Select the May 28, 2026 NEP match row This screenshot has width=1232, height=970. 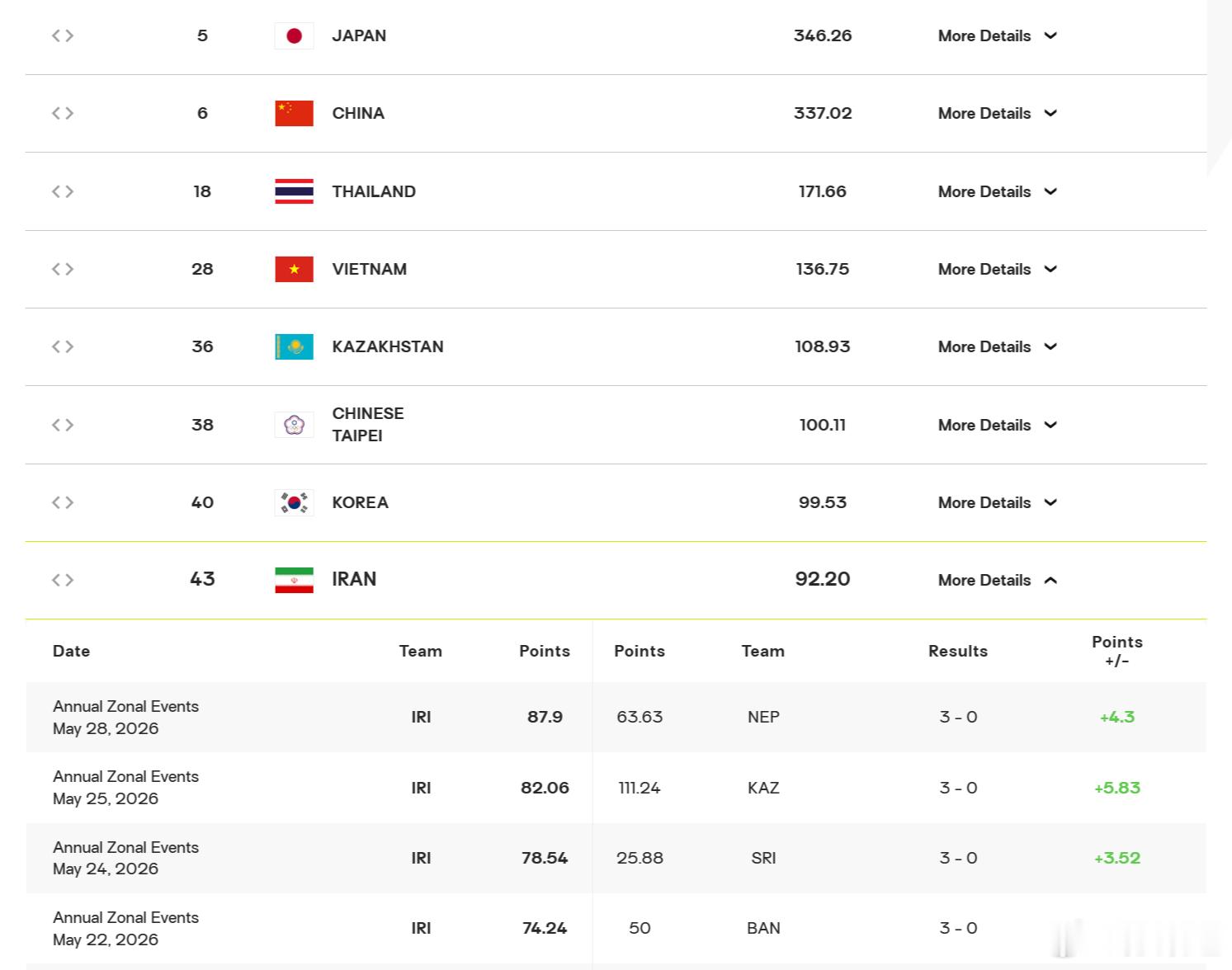[616, 717]
